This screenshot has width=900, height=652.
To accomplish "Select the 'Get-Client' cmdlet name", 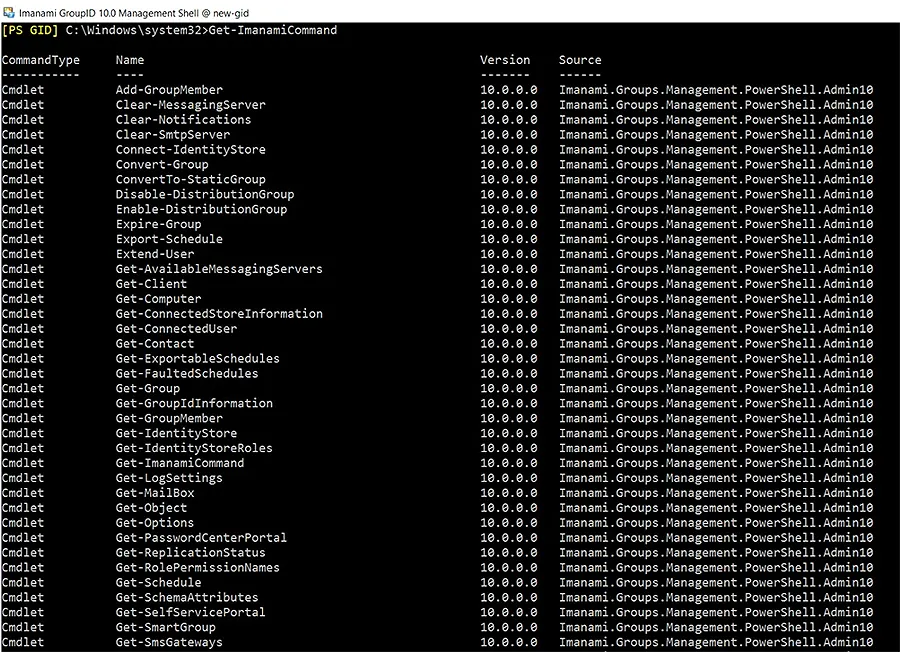I will 152,284.
